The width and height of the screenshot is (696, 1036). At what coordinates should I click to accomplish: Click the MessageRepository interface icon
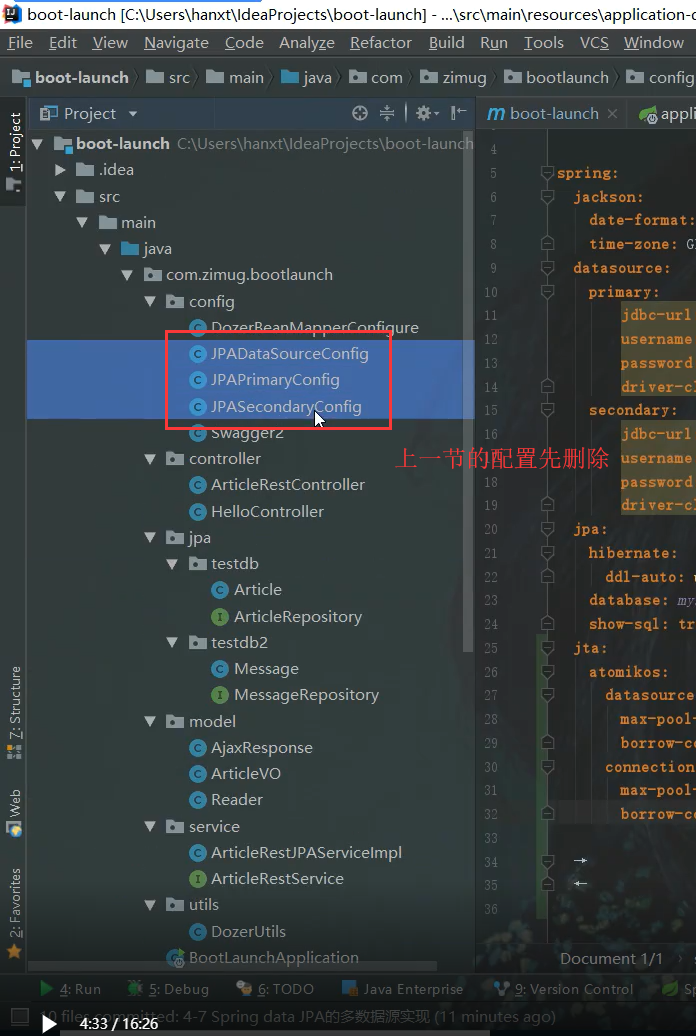point(219,695)
